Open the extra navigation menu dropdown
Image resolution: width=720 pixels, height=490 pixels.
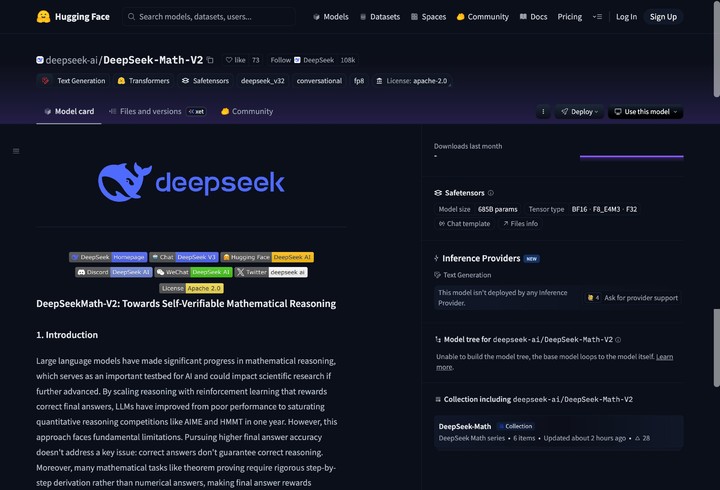click(x=597, y=17)
